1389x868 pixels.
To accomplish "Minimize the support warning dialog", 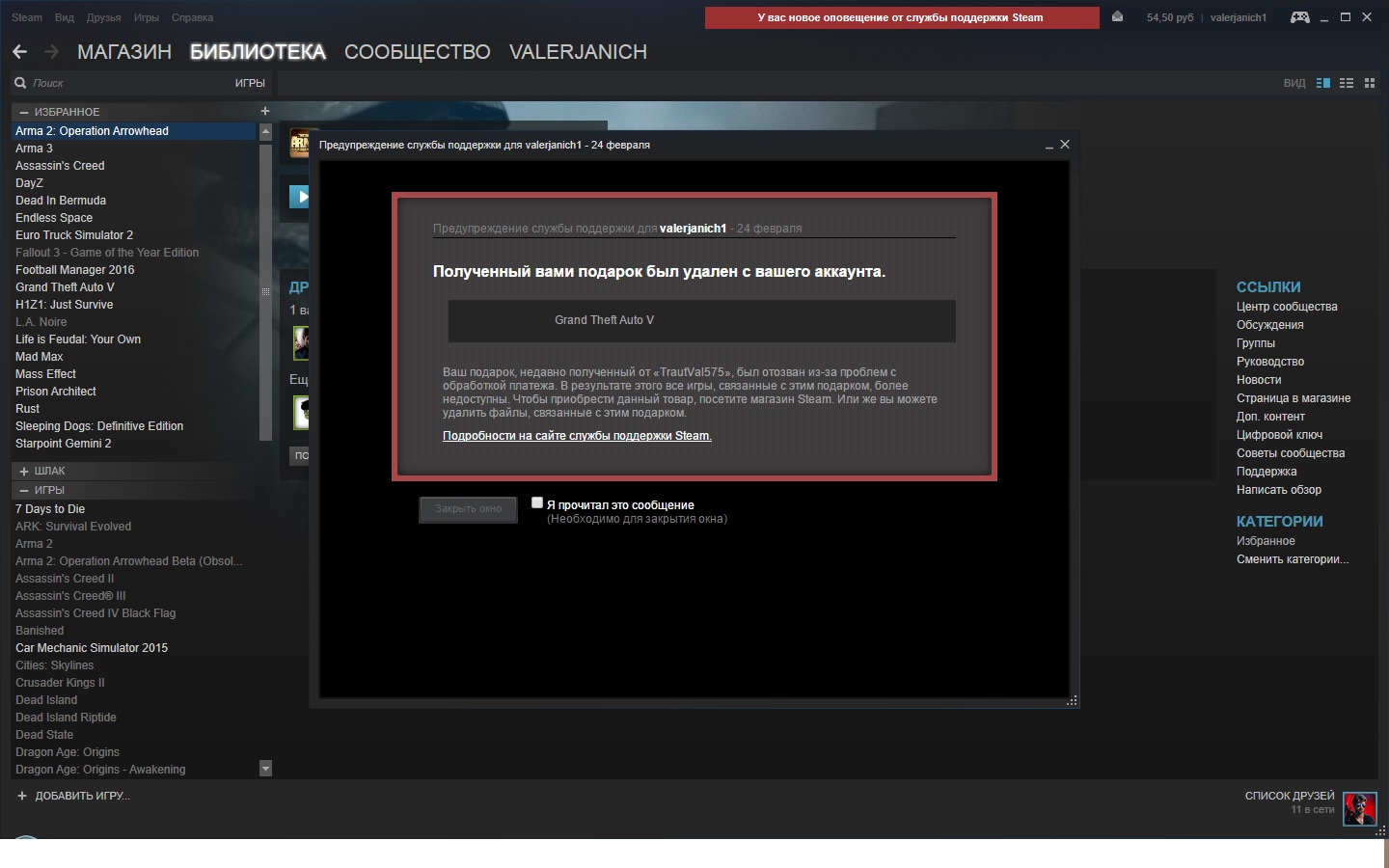I will [1049, 145].
